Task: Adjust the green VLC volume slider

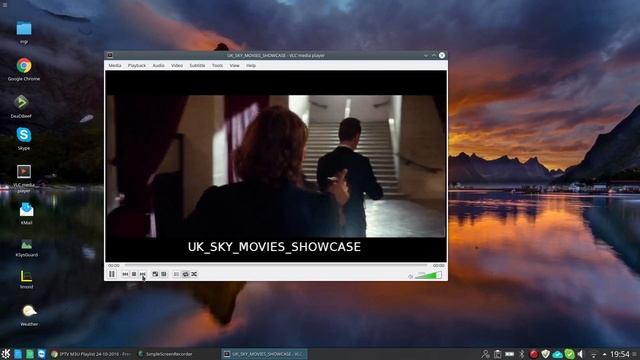Action: [428, 276]
